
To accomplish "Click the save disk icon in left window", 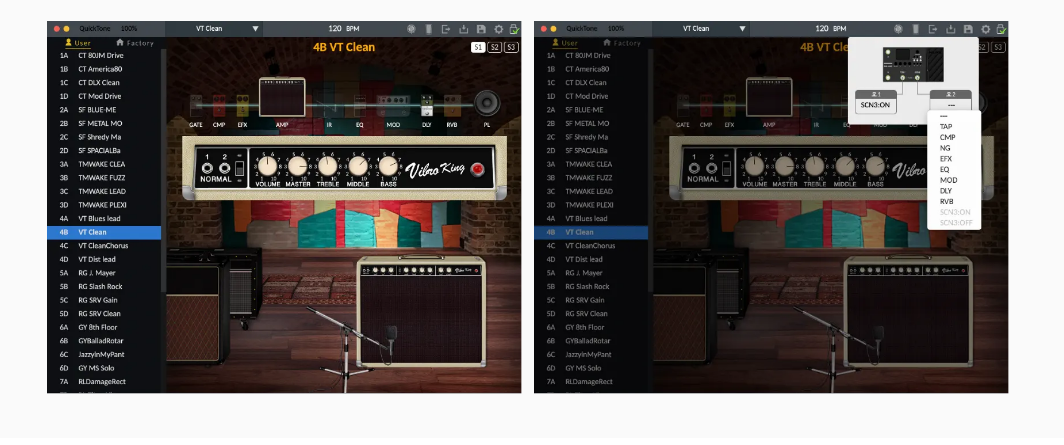I will pyautogui.click(x=481, y=29).
